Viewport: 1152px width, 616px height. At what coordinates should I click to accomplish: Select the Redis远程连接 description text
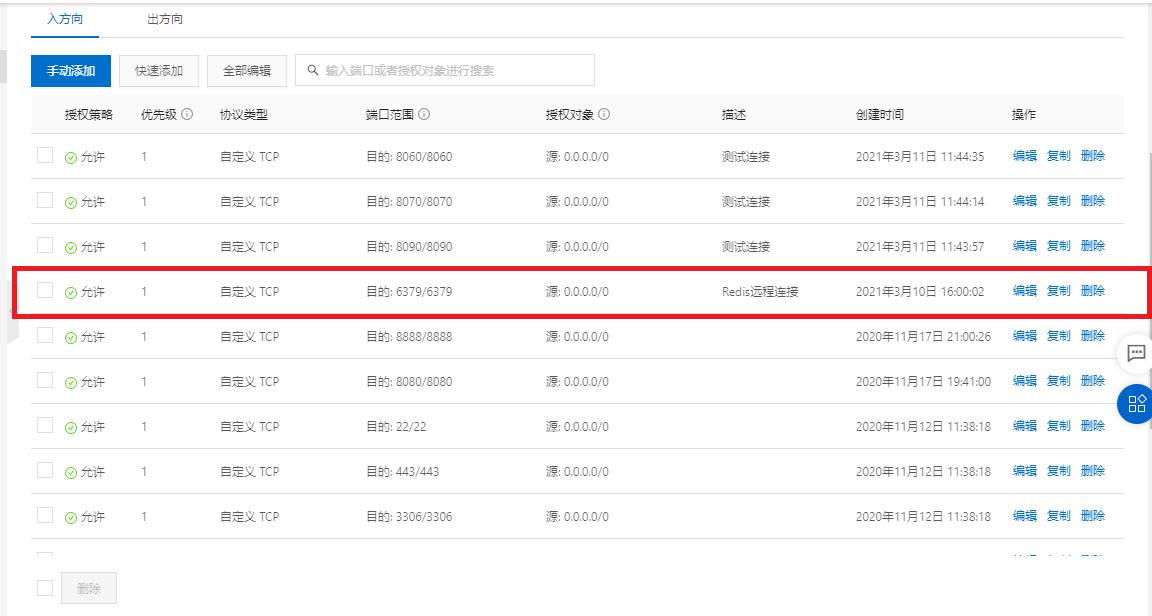pyautogui.click(x=760, y=292)
